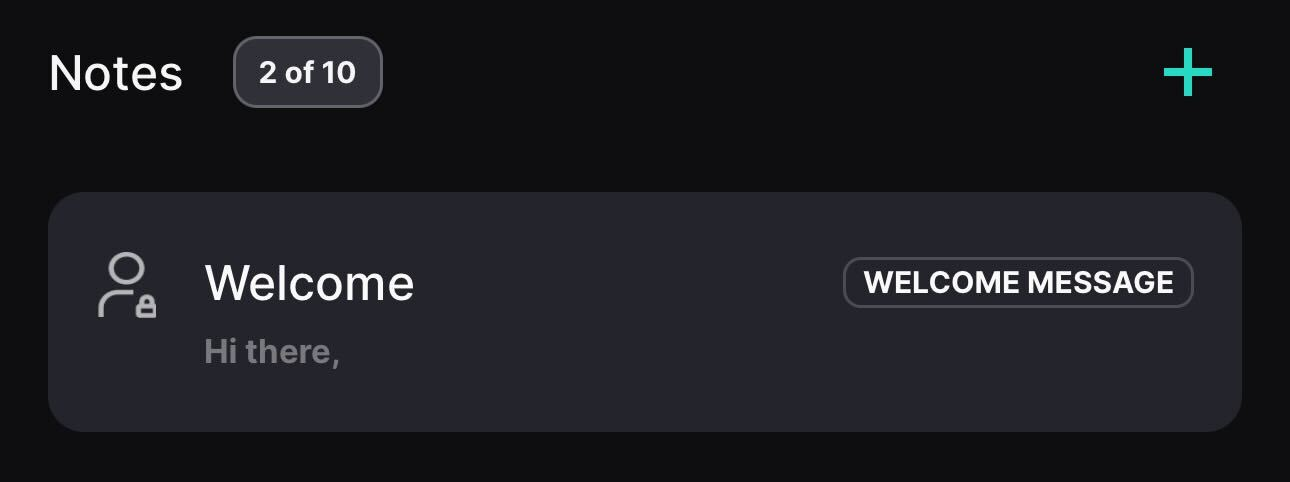Select the Notes heading
The height and width of the screenshot is (482, 1290).
[116, 73]
